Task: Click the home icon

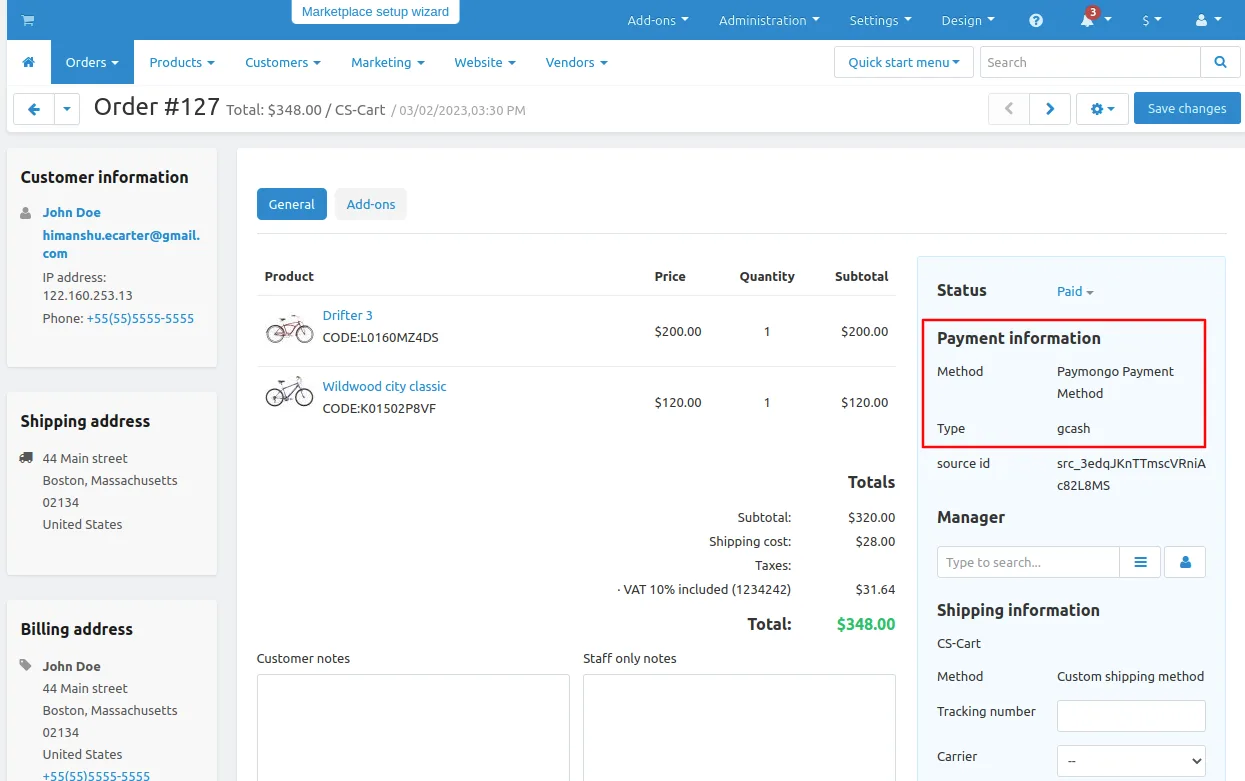Action: click(29, 62)
